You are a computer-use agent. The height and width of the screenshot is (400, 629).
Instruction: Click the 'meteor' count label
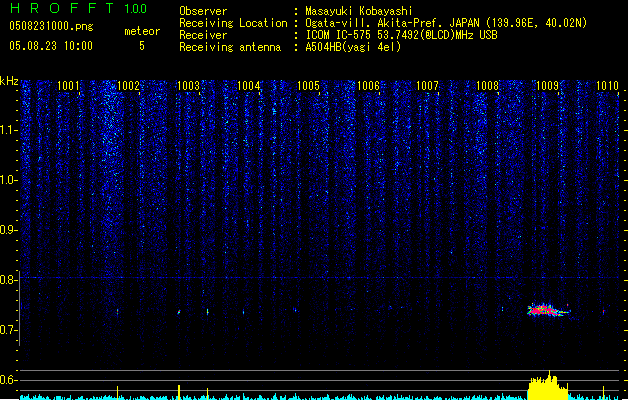pos(142,31)
